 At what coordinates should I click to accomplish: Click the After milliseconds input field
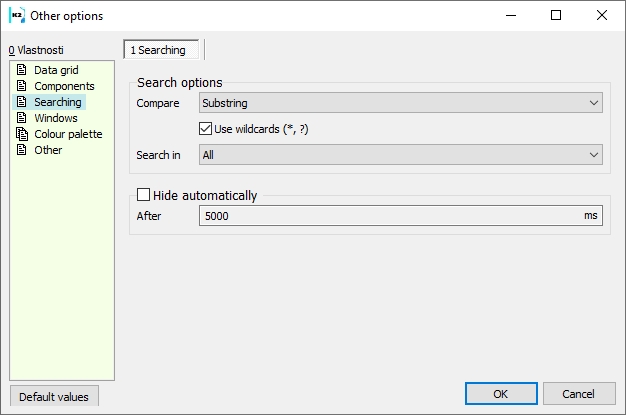click(390, 216)
